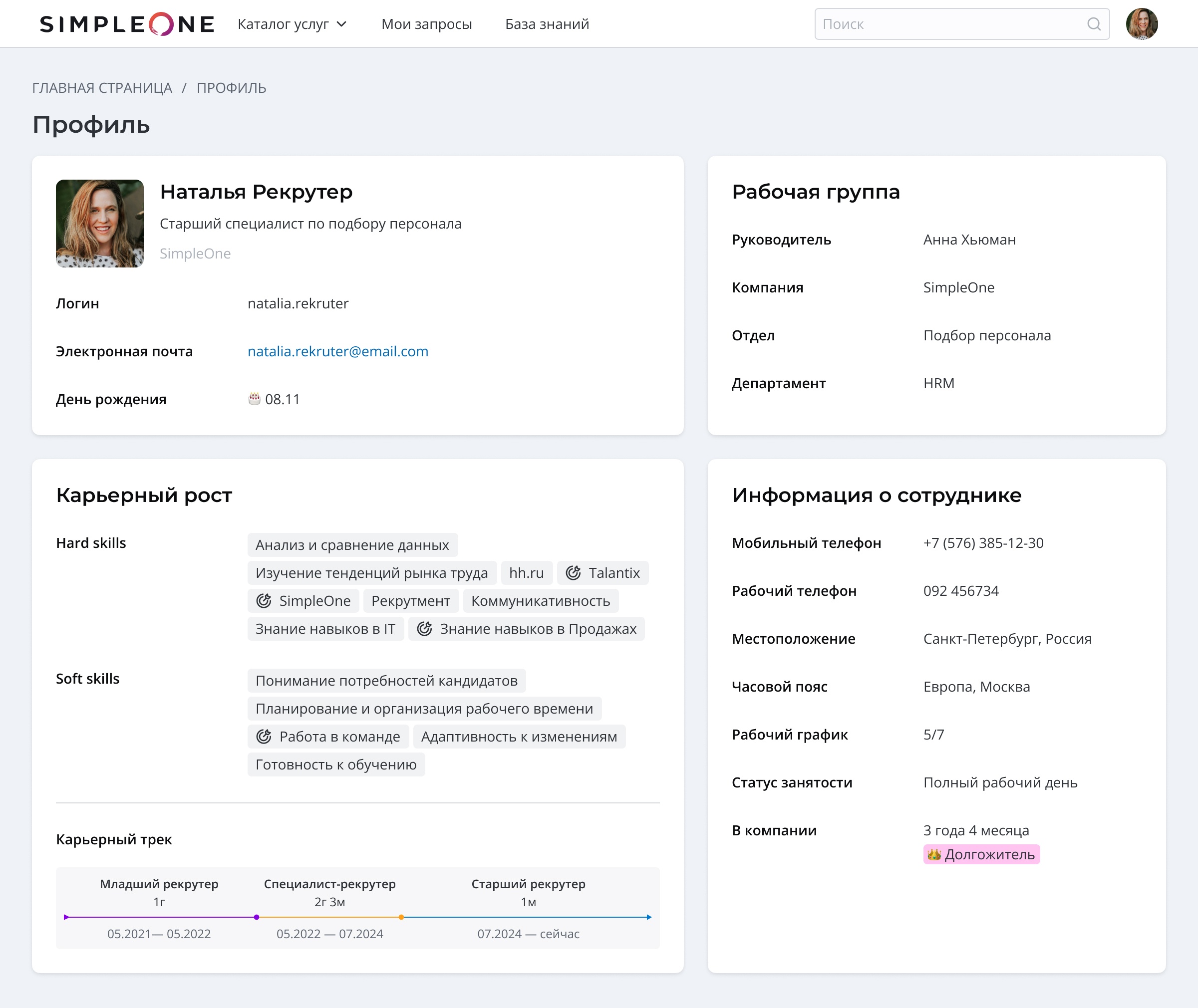Click badge icon on Работа в команде skill

point(264,737)
